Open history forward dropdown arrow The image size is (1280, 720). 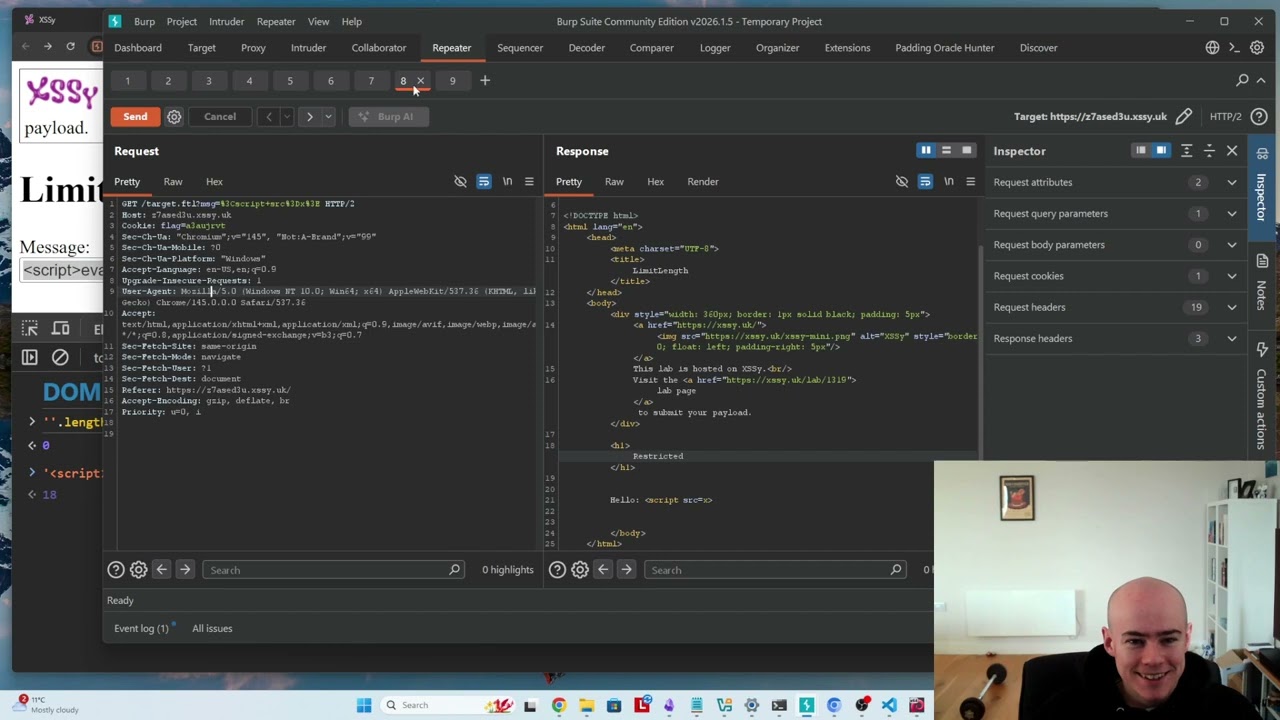327,117
